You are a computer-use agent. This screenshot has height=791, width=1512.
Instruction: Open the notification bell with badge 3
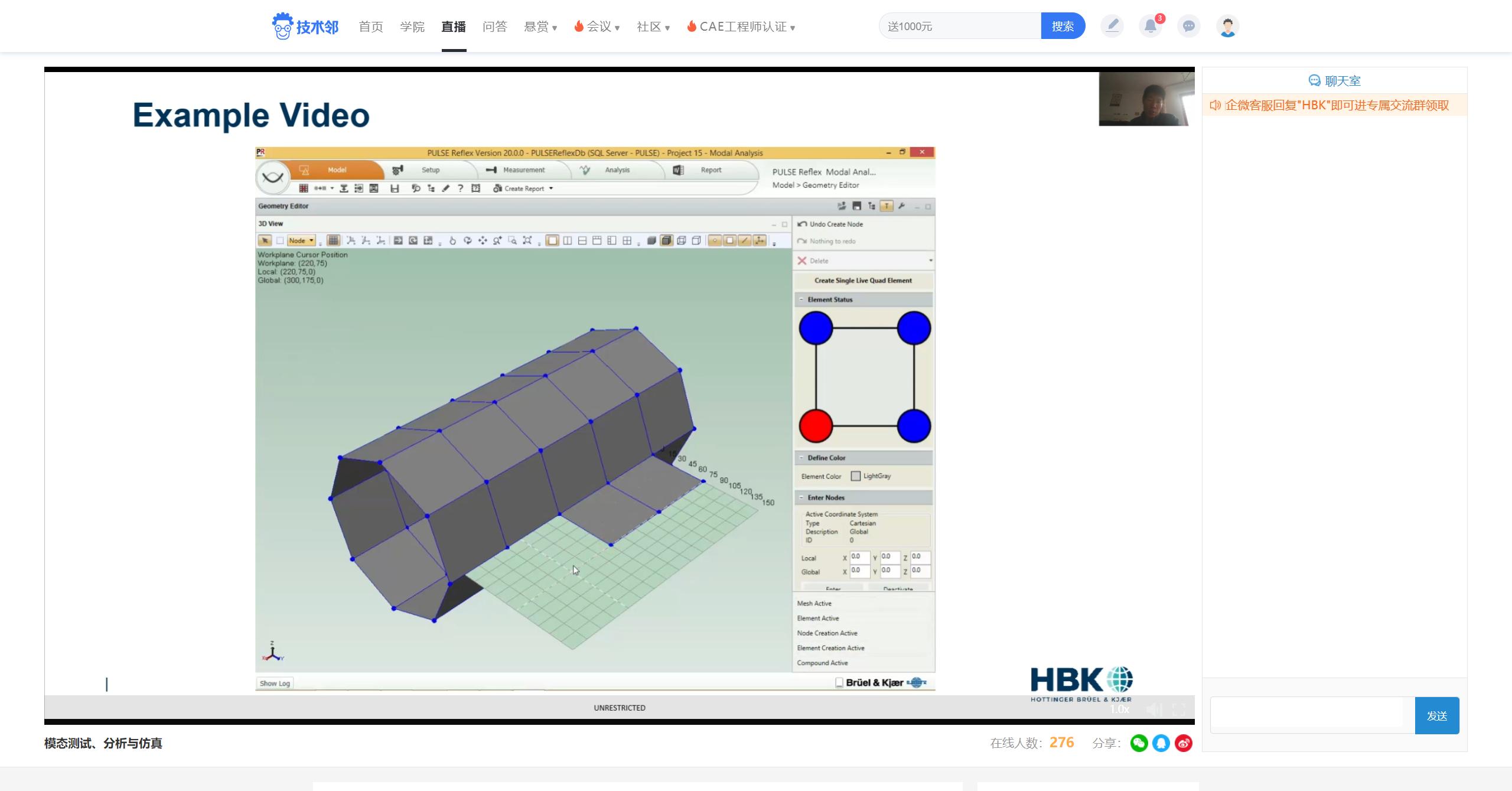[x=1151, y=26]
